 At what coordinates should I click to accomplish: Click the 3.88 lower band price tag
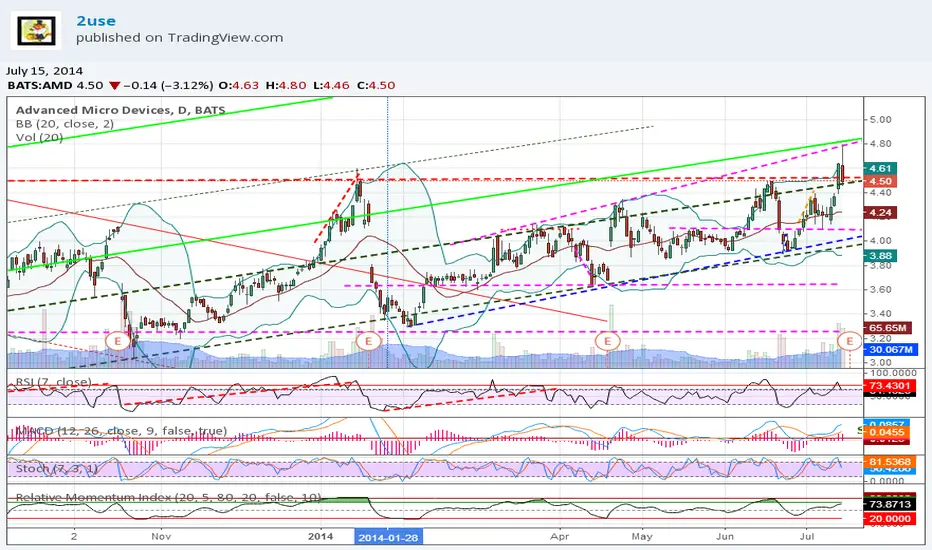tap(880, 256)
